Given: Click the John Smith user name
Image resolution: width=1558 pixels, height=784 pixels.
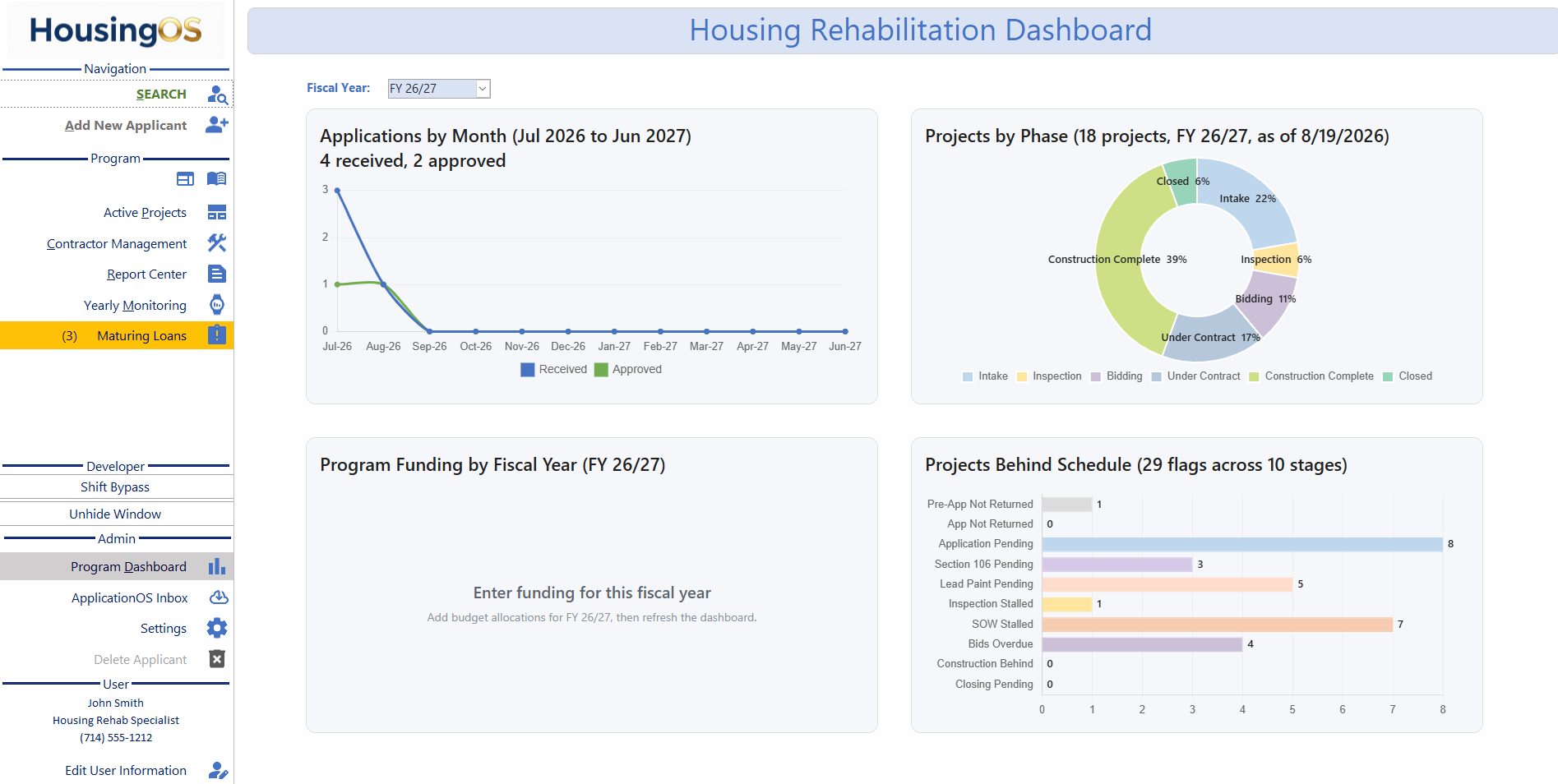Looking at the screenshot, I should coord(116,703).
